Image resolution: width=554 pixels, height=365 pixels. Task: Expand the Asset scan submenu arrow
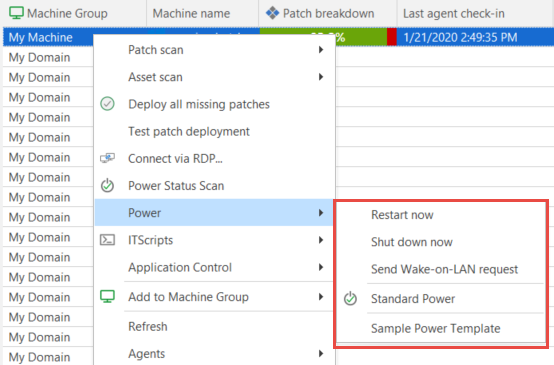pyautogui.click(x=321, y=77)
